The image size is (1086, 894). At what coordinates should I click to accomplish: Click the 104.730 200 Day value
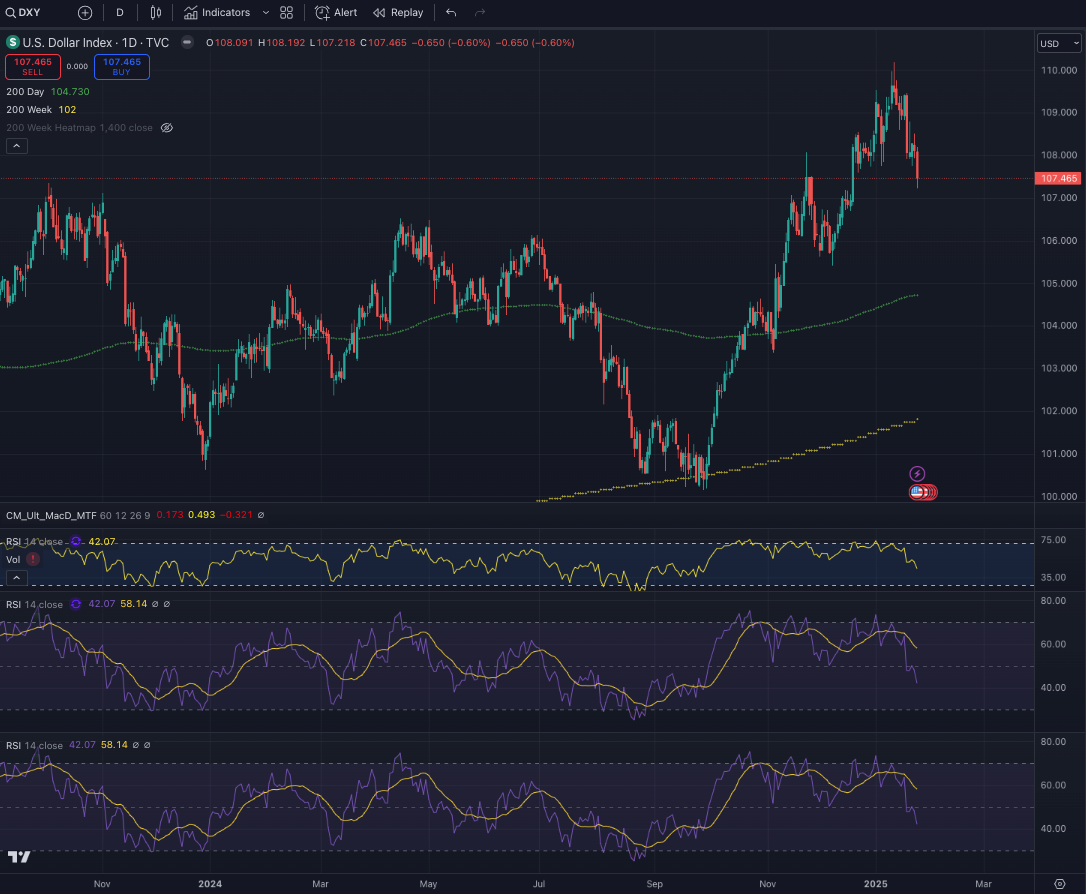tap(70, 91)
